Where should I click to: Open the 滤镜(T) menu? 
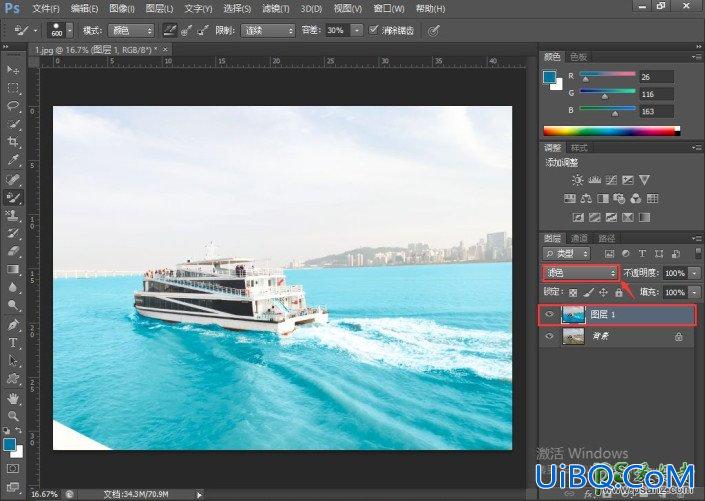point(276,8)
